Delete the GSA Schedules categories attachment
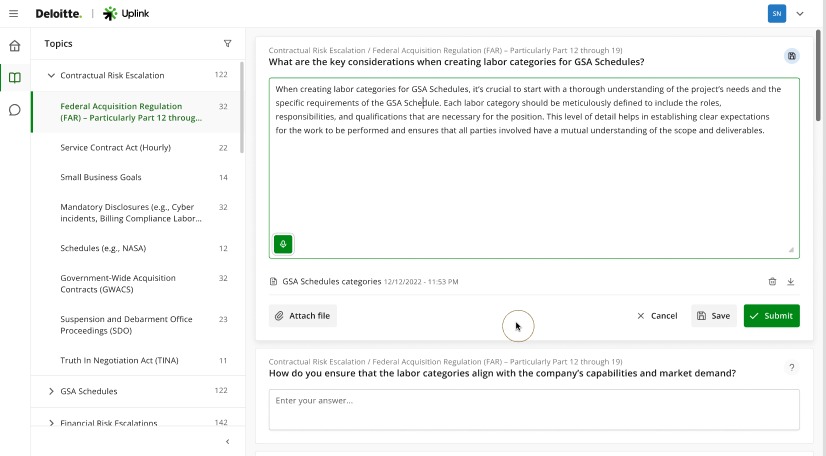 [x=772, y=282]
